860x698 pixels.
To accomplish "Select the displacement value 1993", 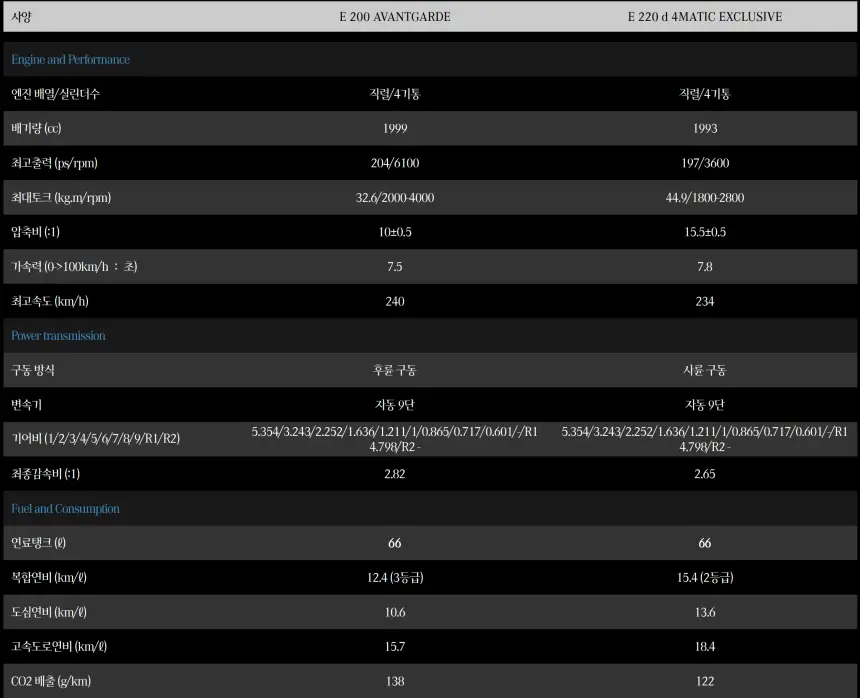I will pos(705,128).
